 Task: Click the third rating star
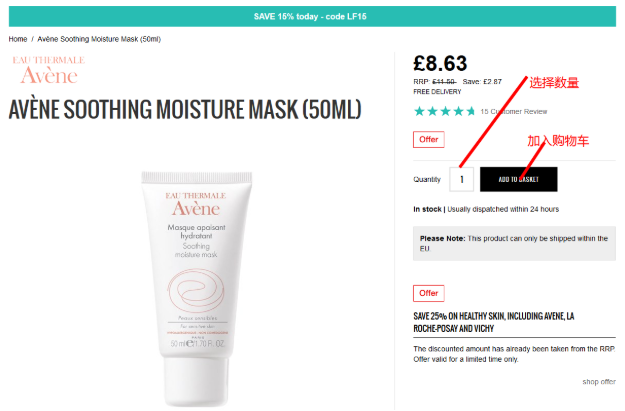coord(446,111)
